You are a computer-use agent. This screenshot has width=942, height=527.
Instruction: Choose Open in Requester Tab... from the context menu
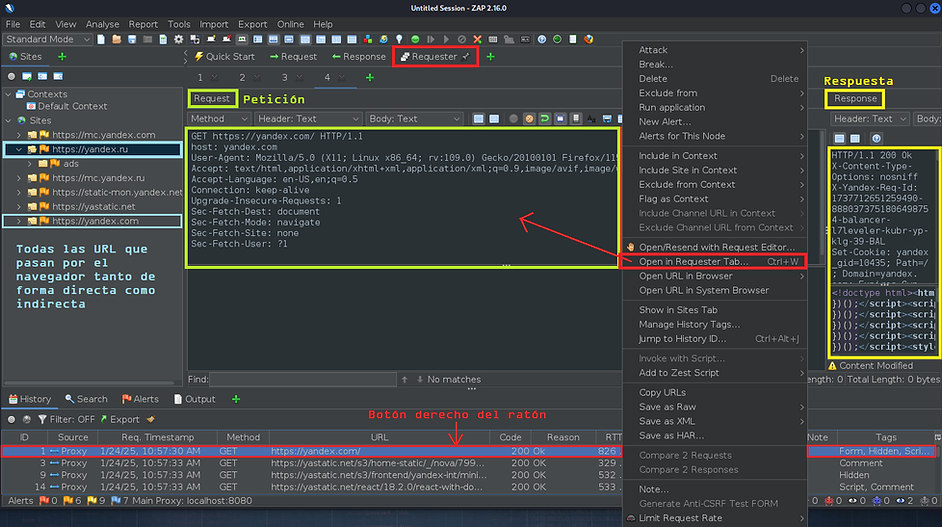pyautogui.click(x=713, y=261)
